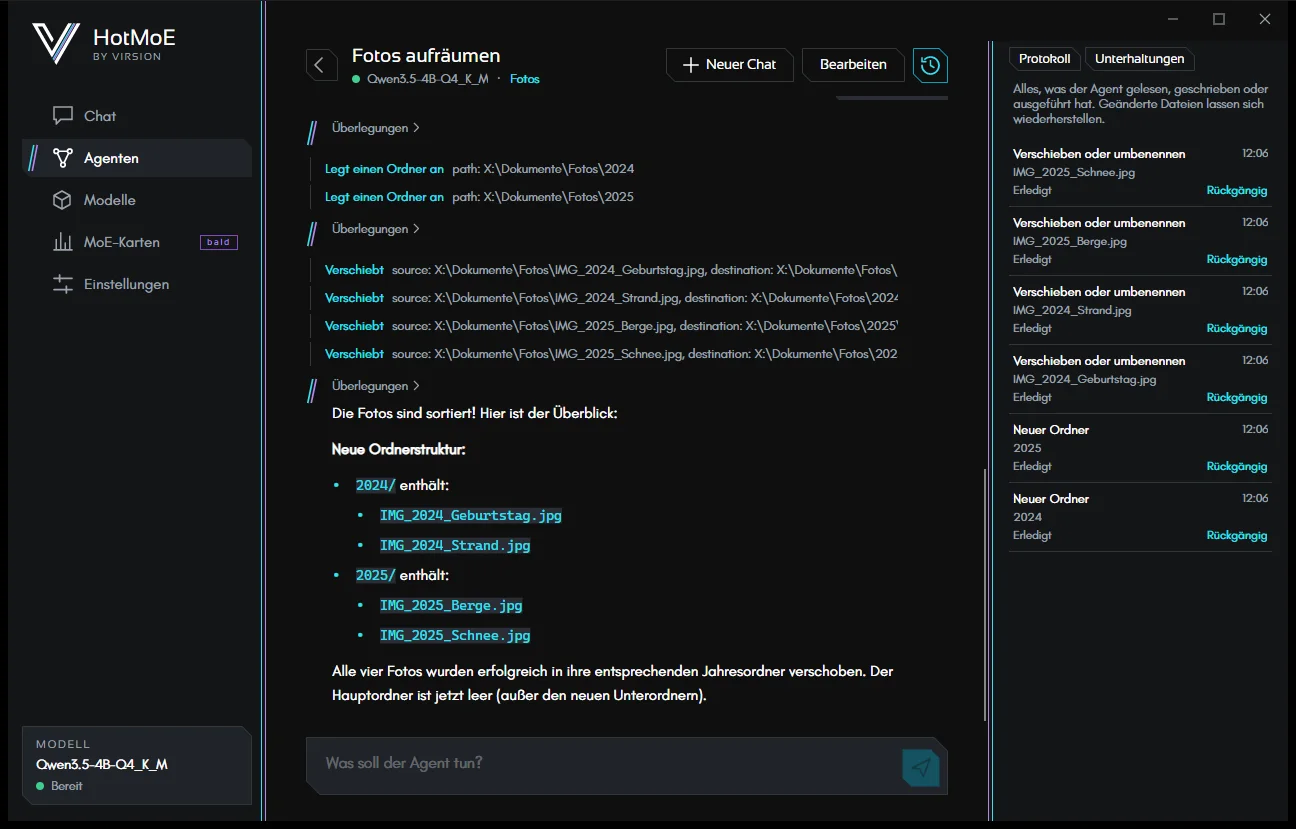
Task: Undo the IMG_2024_Strand.jpg move with Rückgängig
Action: [x=1237, y=328]
